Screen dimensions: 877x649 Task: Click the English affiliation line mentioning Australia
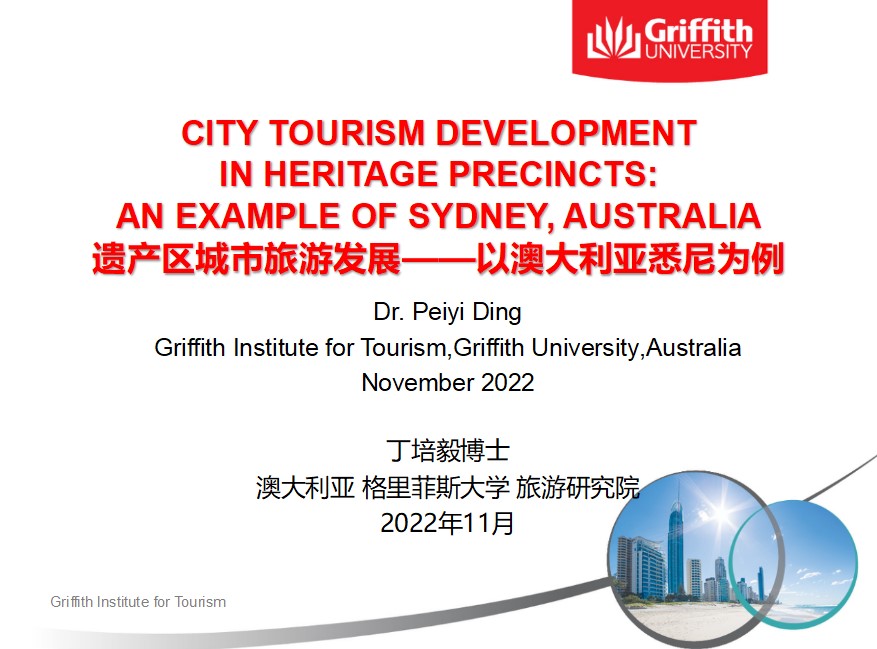(x=447, y=348)
